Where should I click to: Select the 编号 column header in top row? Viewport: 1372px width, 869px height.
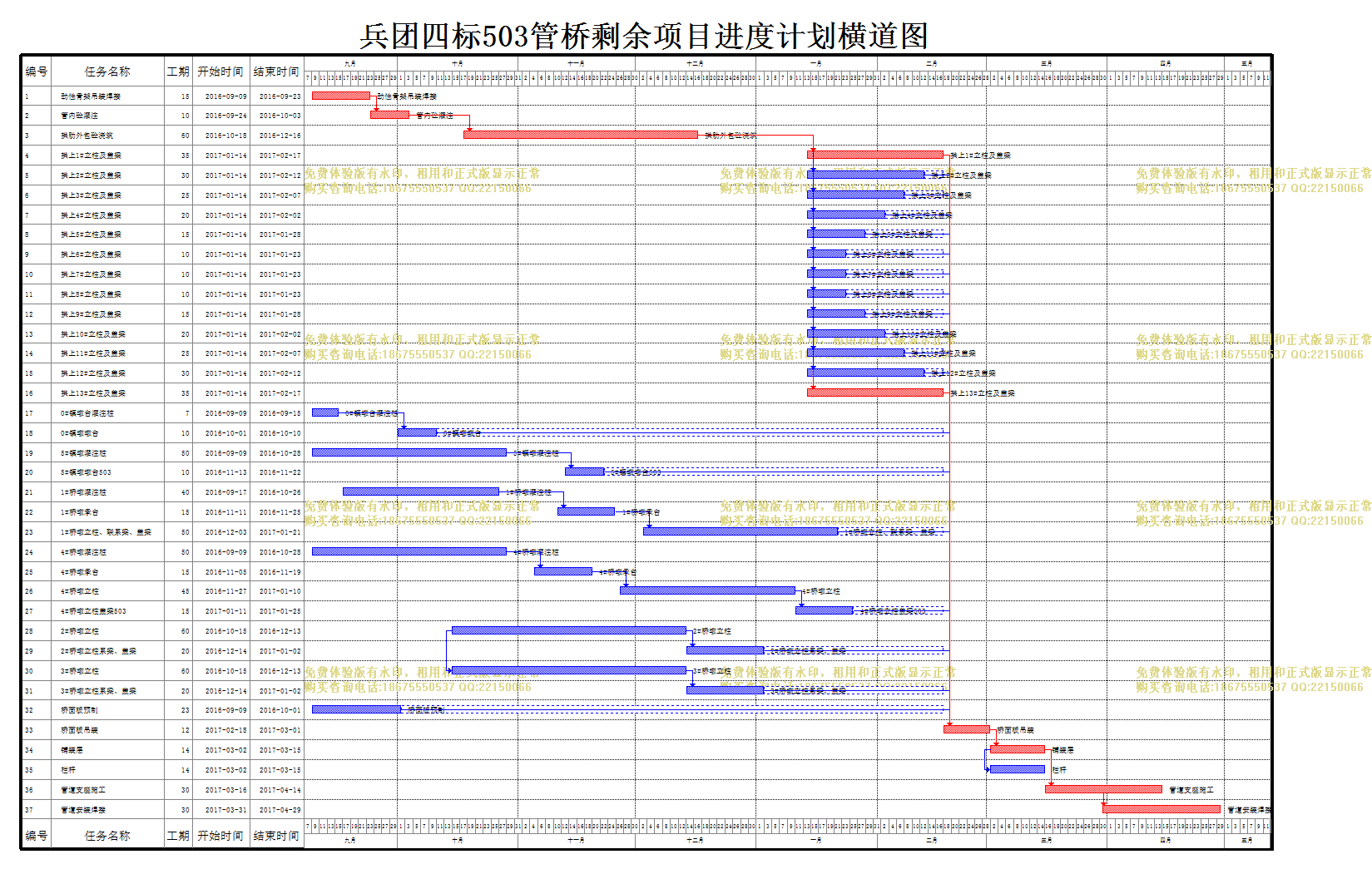pyautogui.click(x=37, y=72)
